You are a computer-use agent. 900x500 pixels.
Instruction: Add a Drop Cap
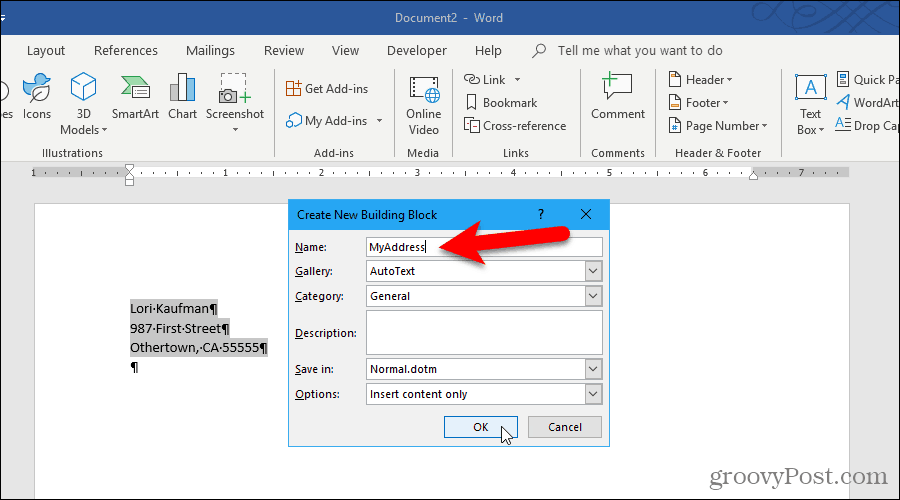pos(868,125)
